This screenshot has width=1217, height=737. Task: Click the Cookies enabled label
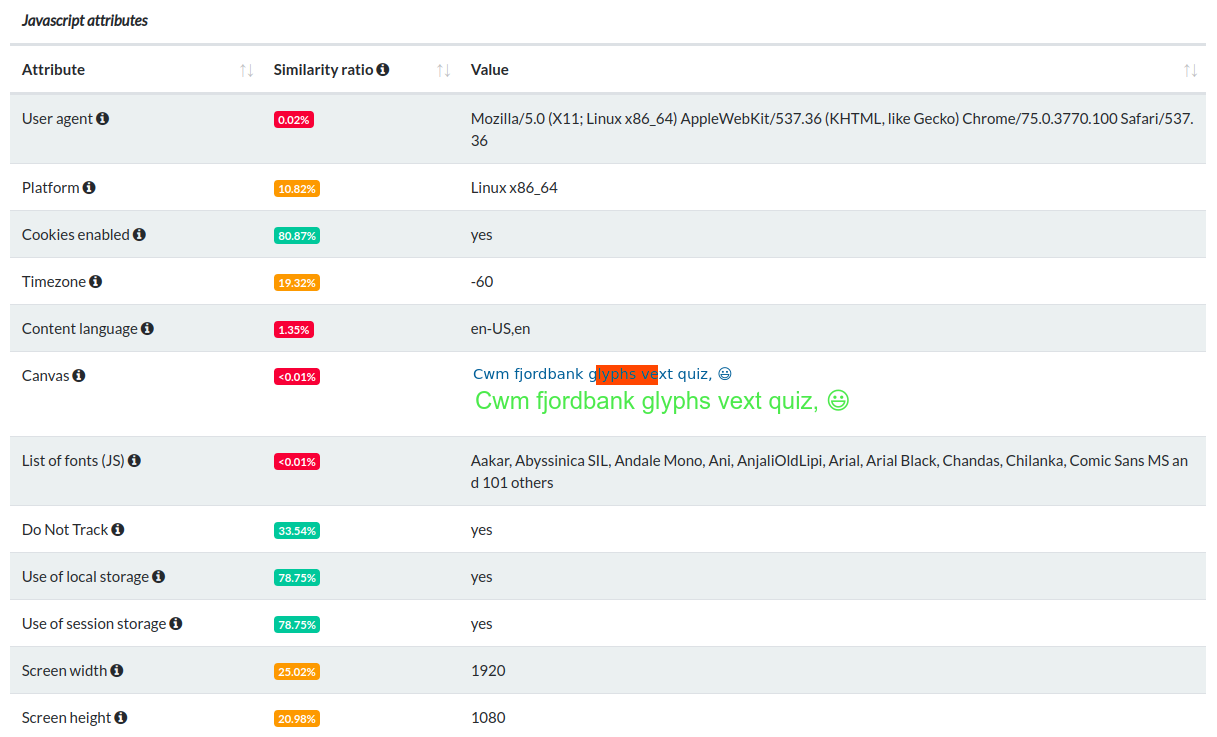(76, 234)
